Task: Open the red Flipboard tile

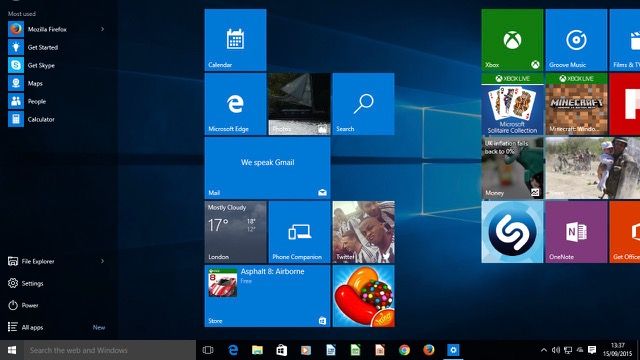Action: (x=624, y=104)
